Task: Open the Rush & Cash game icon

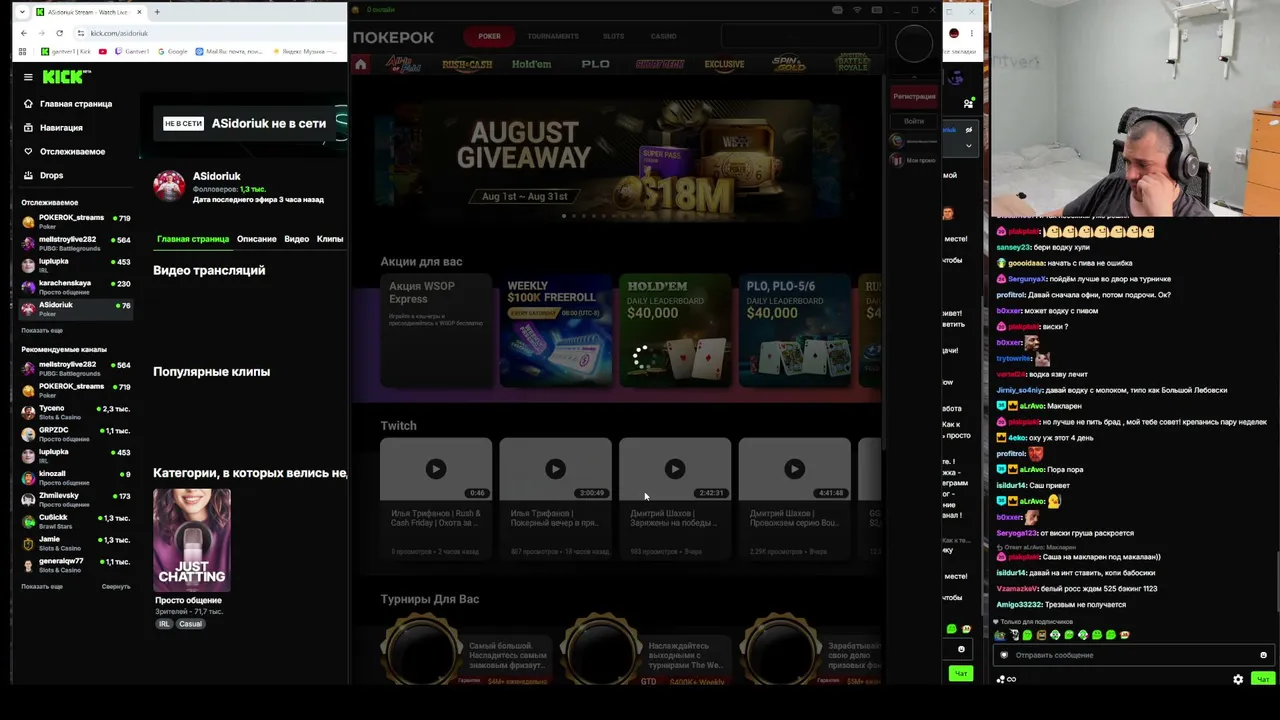Action: (x=467, y=64)
